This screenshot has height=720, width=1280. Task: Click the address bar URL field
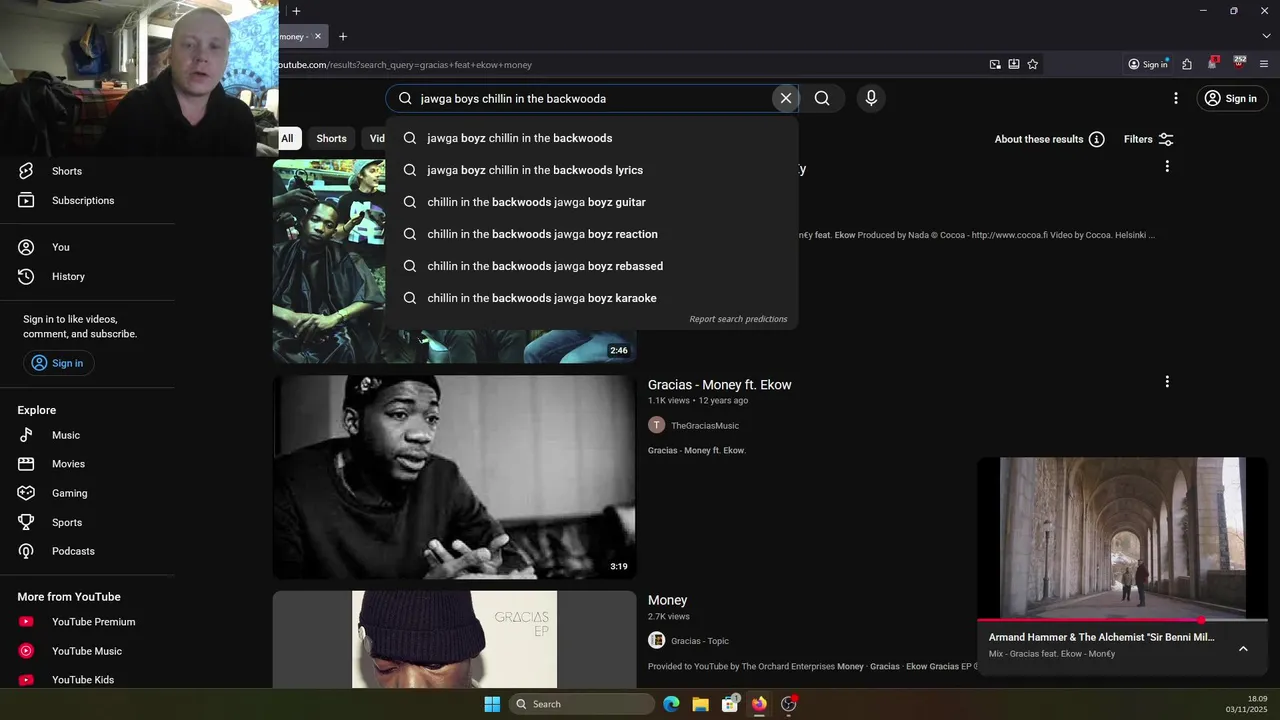click(x=630, y=64)
